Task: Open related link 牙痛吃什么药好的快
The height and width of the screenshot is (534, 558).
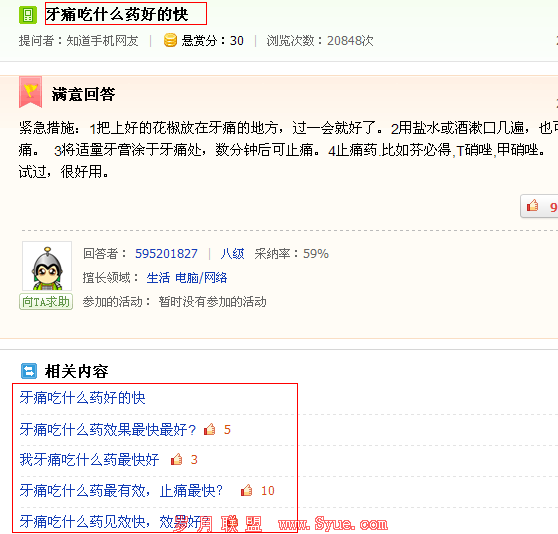Action: (x=82, y=398)
